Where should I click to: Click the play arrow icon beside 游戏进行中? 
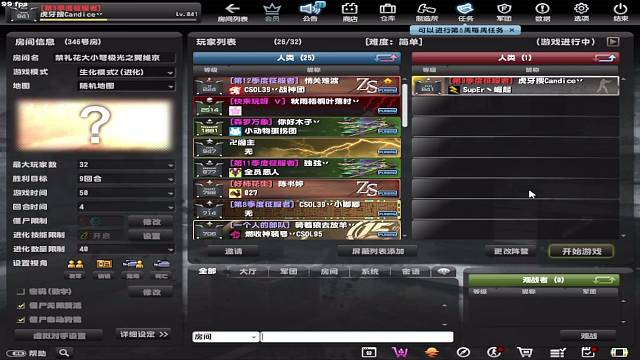coord(613,42)
